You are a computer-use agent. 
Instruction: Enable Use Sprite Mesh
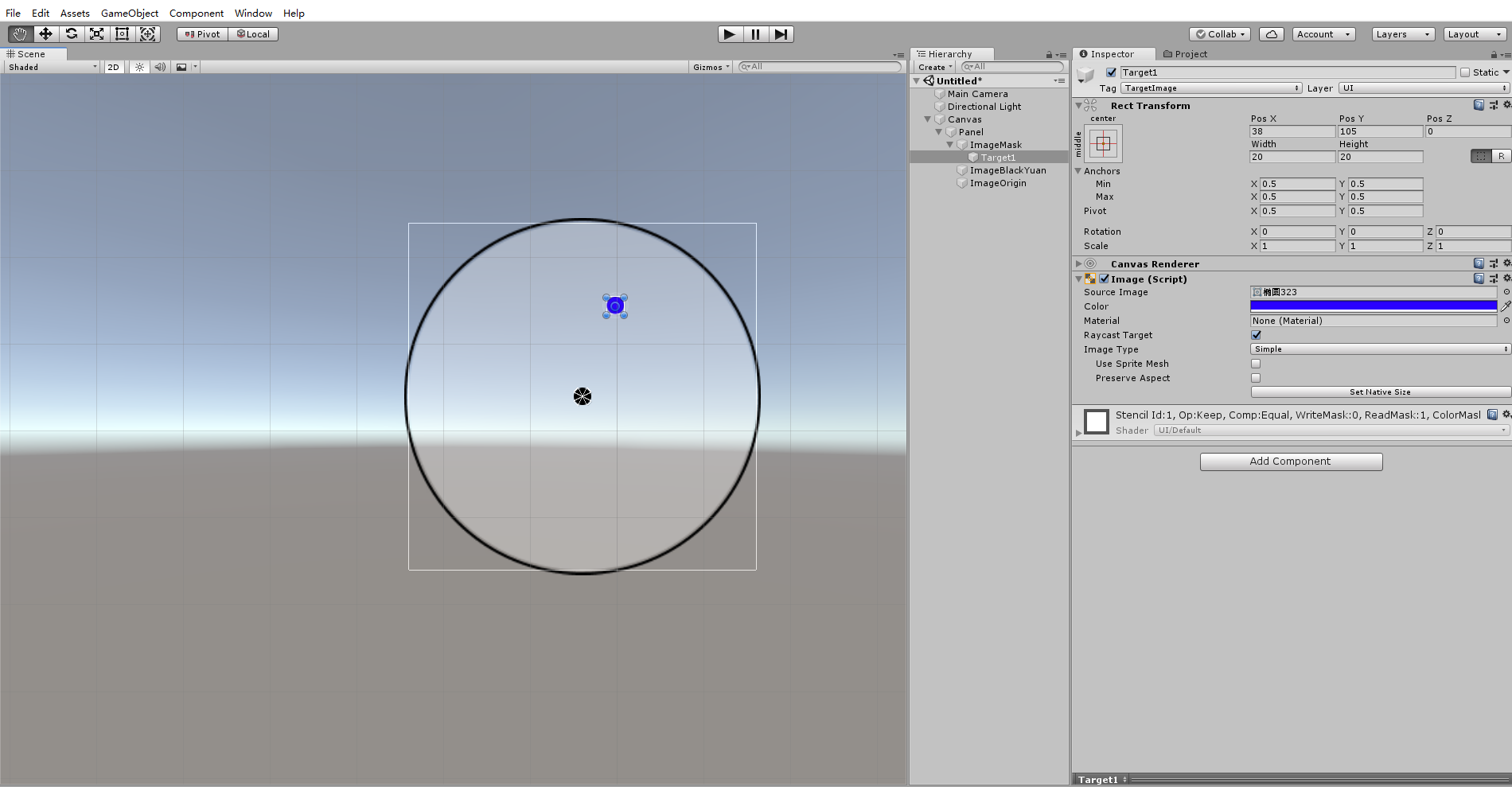click(1256, 364)
